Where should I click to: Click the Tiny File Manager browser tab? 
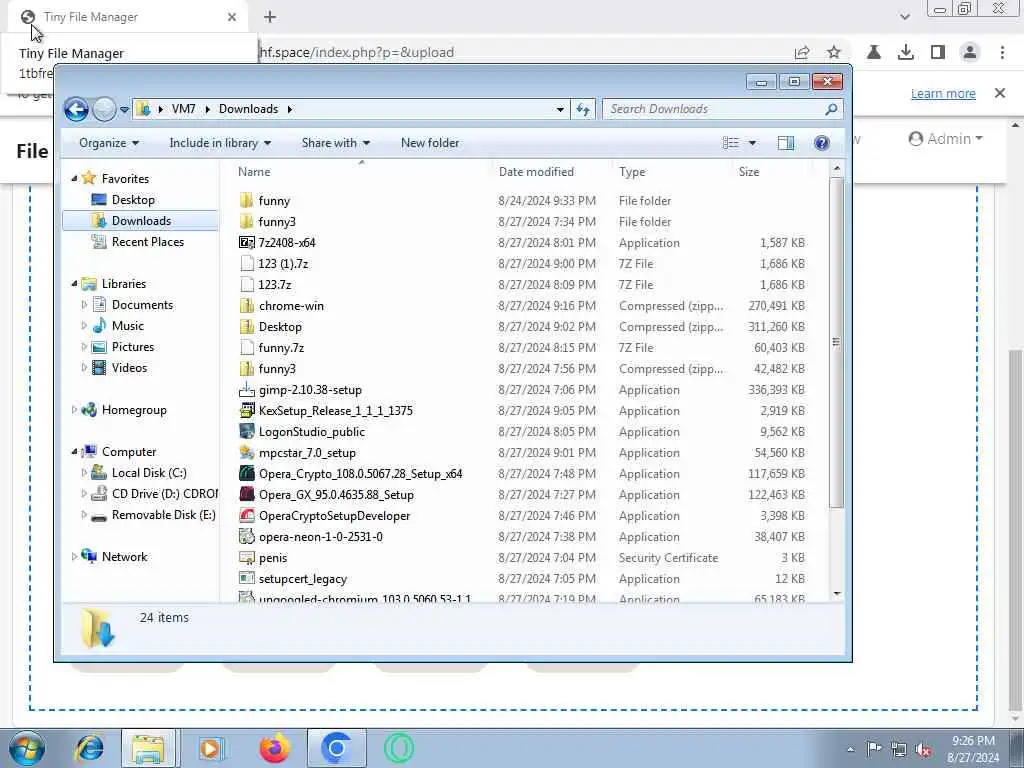click(x=128, y=17)
